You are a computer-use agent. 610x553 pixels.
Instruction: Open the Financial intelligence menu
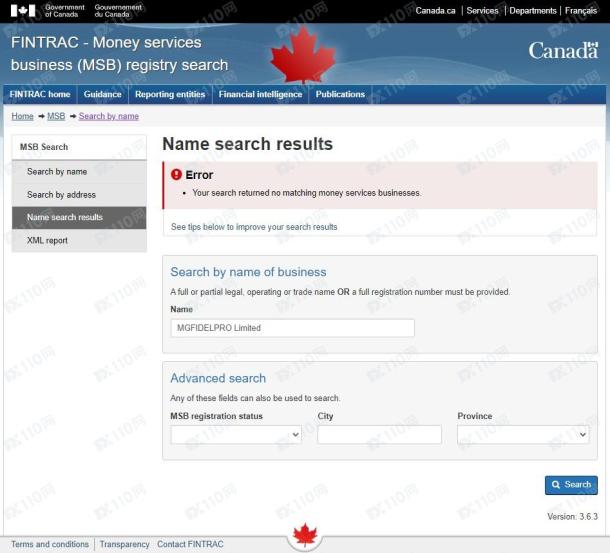(x=260, y=94)
